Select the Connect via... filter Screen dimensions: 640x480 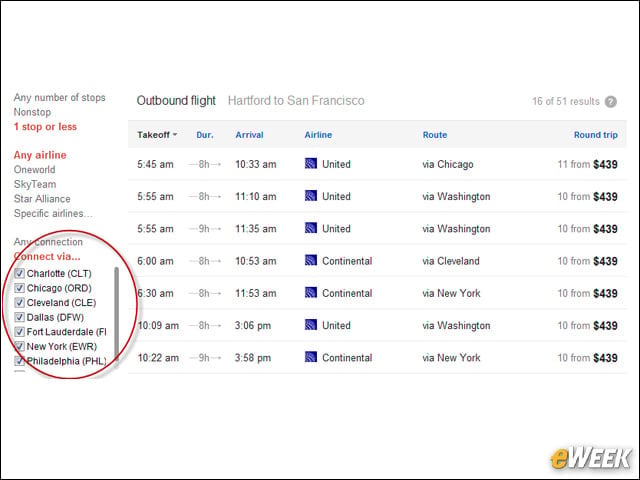pos(47,256)
